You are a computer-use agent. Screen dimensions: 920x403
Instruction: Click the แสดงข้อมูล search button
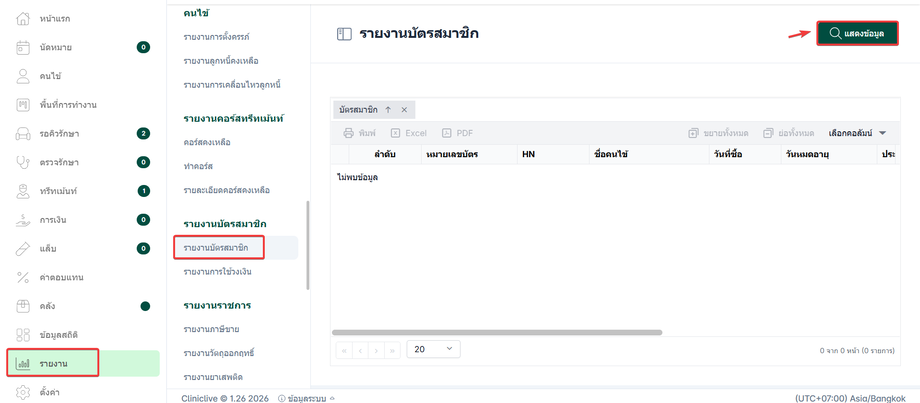(x=857, y=33)
